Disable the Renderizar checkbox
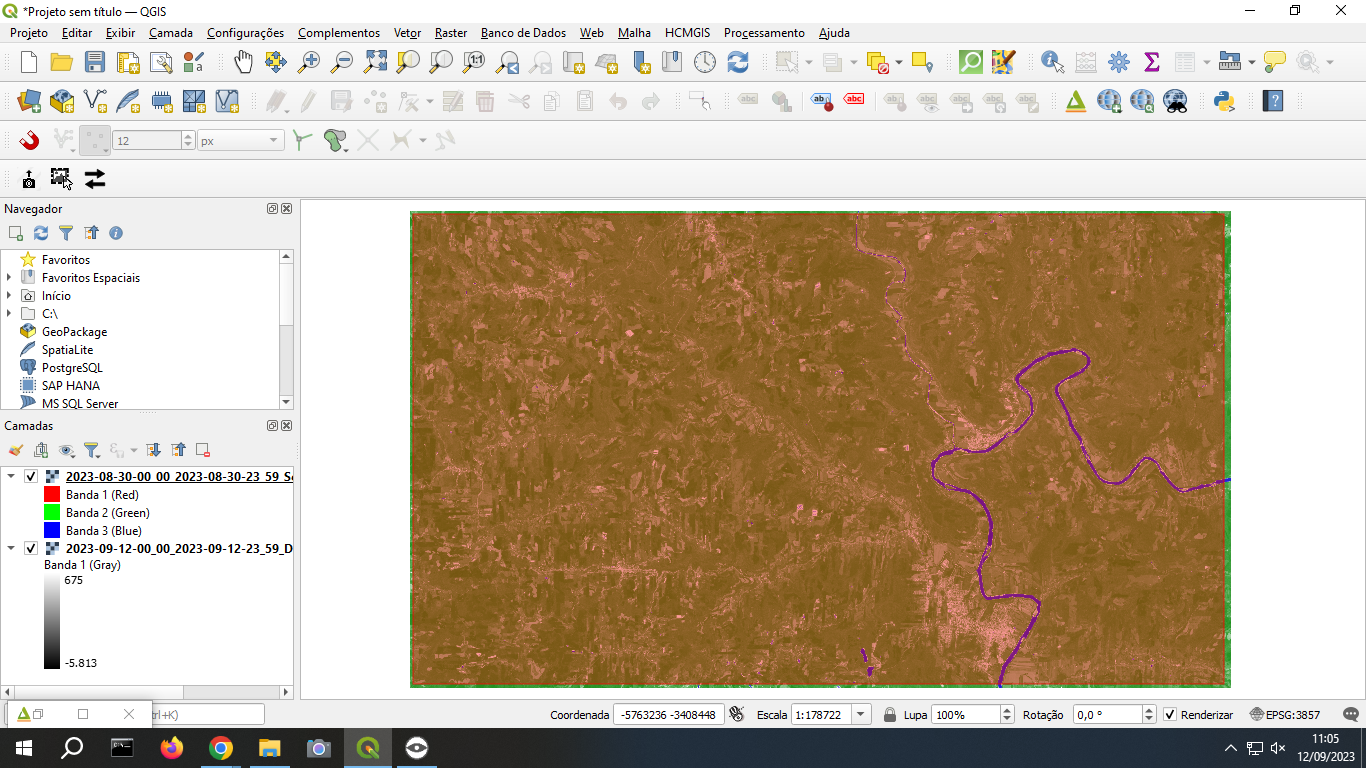The height and width of the screenshot is (768, 1366). [1170, 715]
